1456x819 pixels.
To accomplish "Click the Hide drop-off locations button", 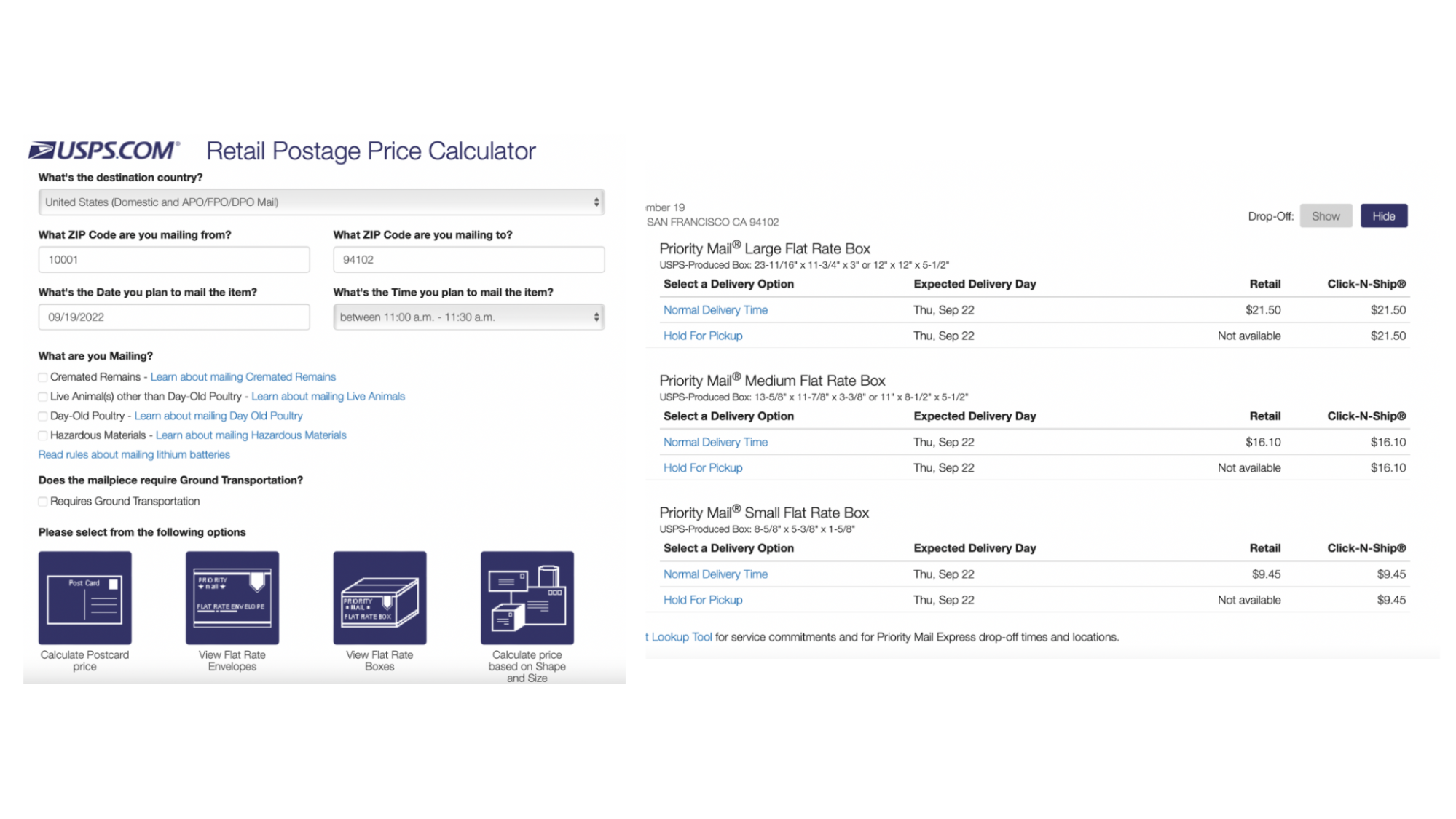I will 1384,216.
